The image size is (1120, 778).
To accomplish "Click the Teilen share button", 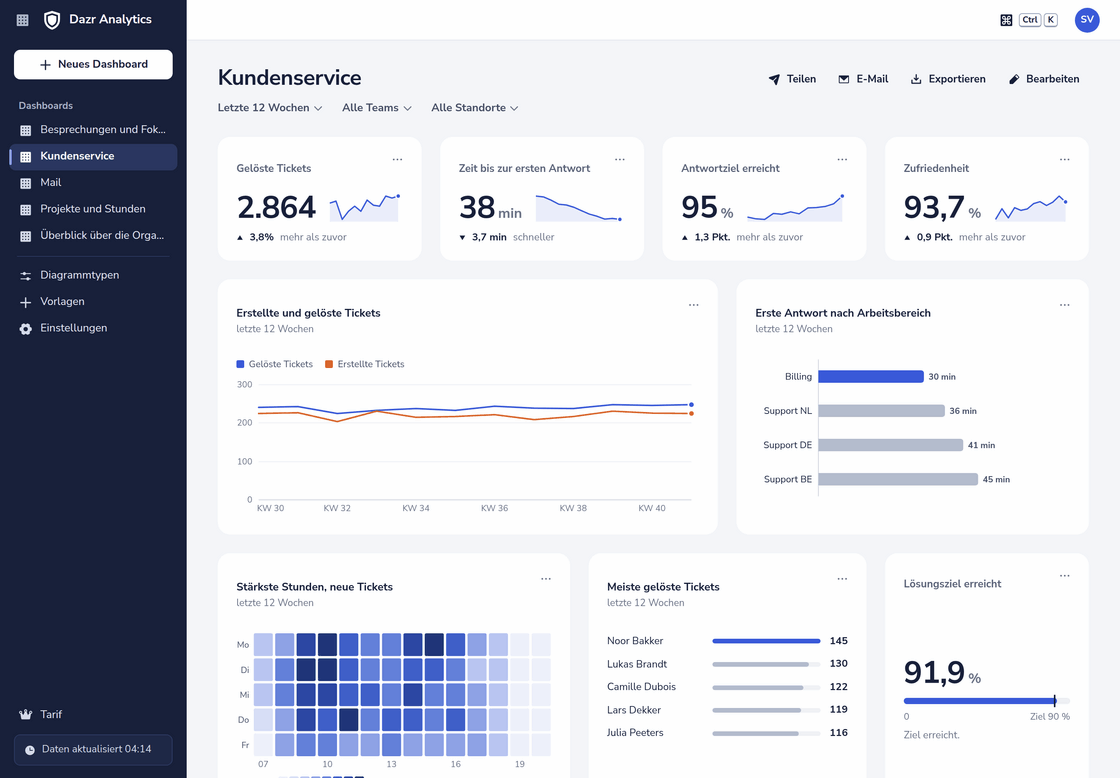I will [x=792, y=79].
